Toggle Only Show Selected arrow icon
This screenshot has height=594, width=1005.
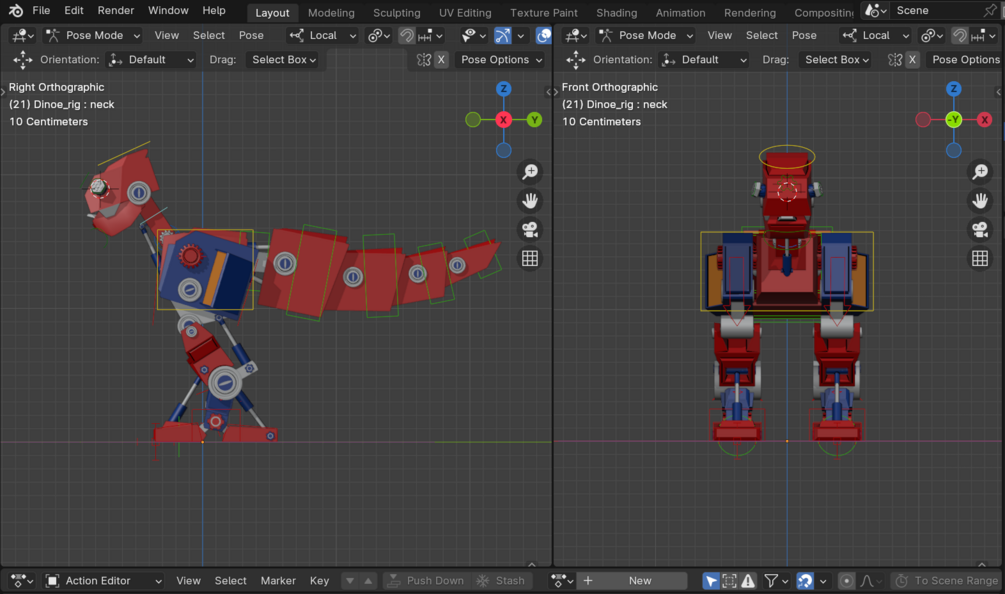pyautogui.click(x=711, y=581)
